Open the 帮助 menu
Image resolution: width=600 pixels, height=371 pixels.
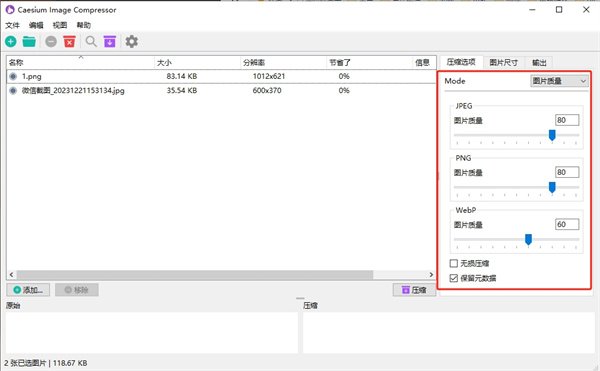coord(83,25)
